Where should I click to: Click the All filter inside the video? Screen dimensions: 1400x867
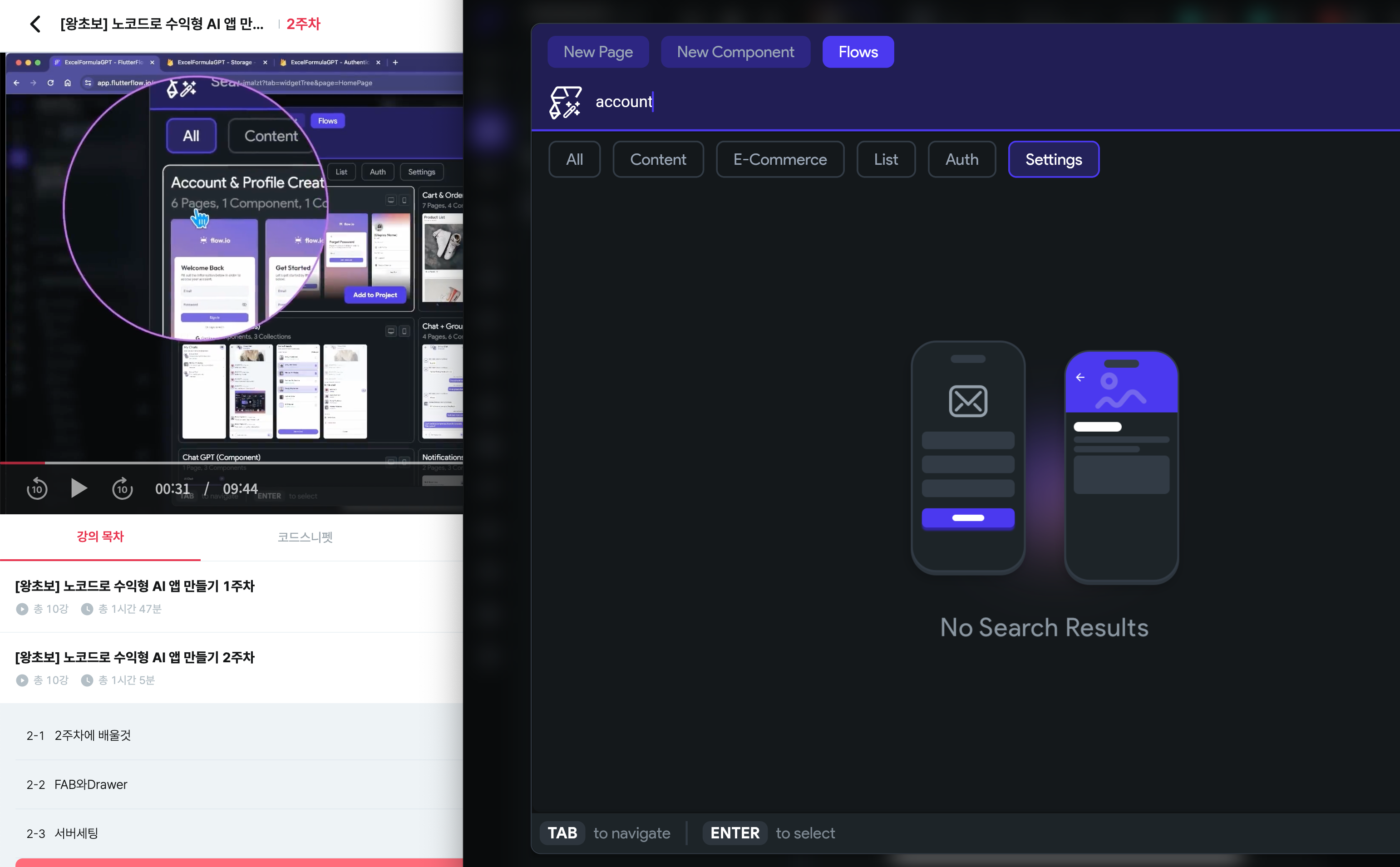point(191,136)
